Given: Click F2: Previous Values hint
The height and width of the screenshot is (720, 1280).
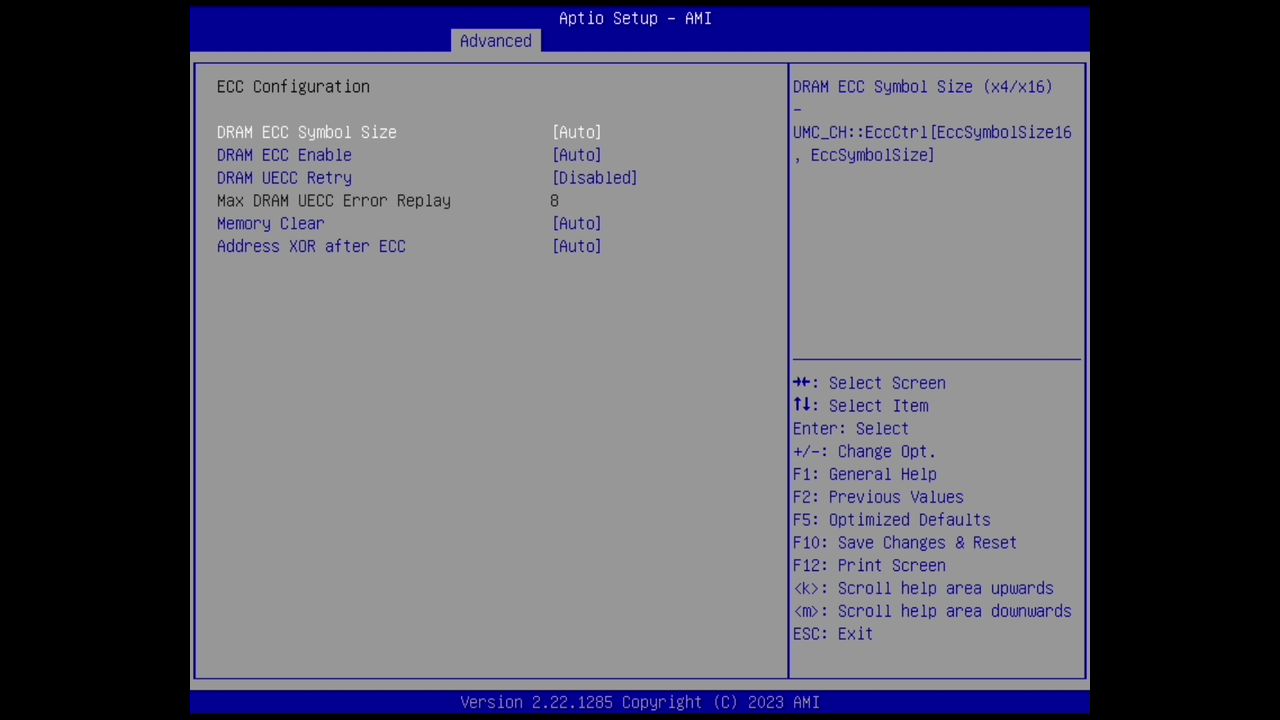Looking at the screenshot, I should point(878,497).
